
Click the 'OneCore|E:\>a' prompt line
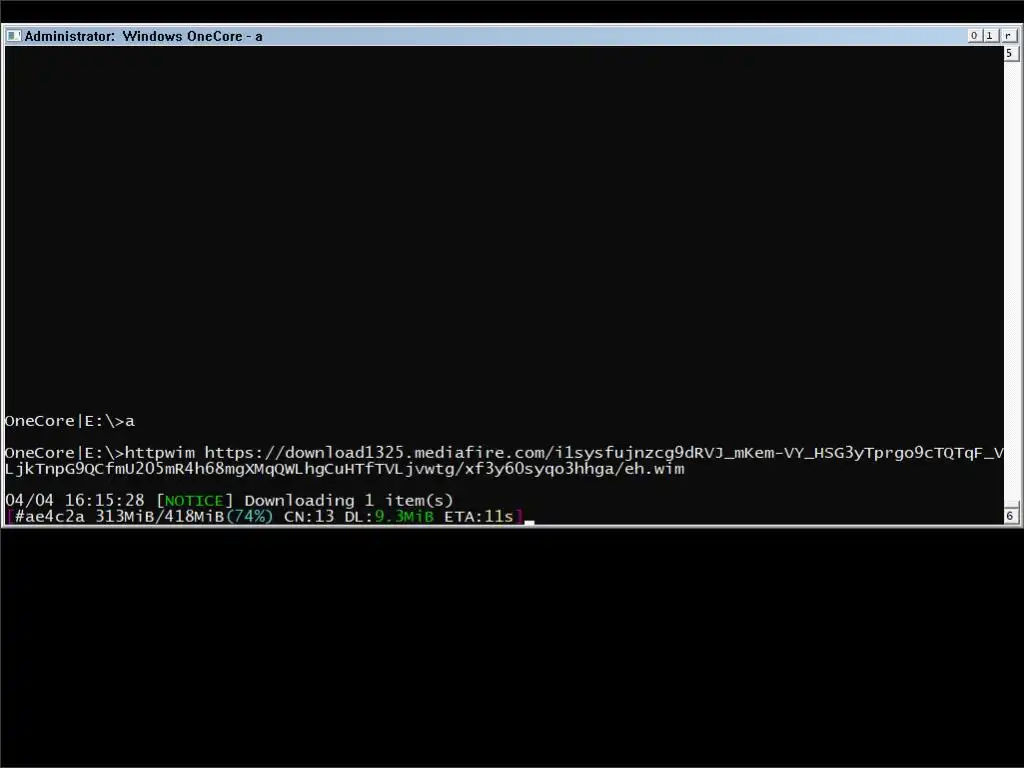pyautogui.click(x=70, y=421)
